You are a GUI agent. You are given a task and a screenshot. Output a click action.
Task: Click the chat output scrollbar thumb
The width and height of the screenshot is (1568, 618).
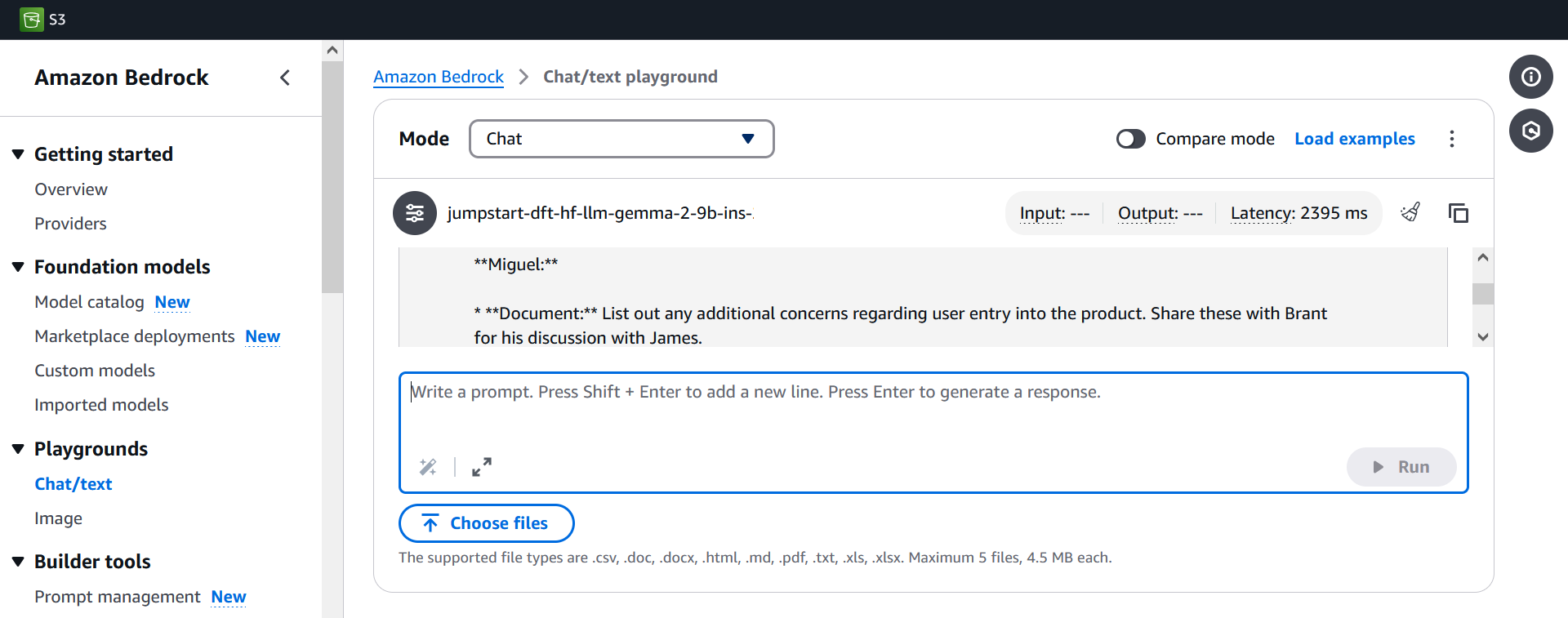[x=1483, y=294]
